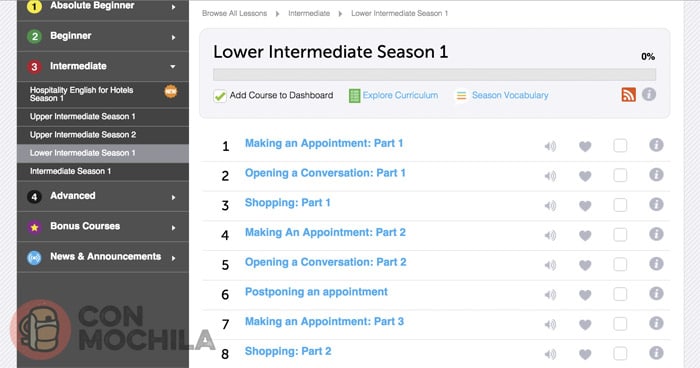
Task: Open the Shopping: Part 2 lesson
Action: tap(288, 351)
